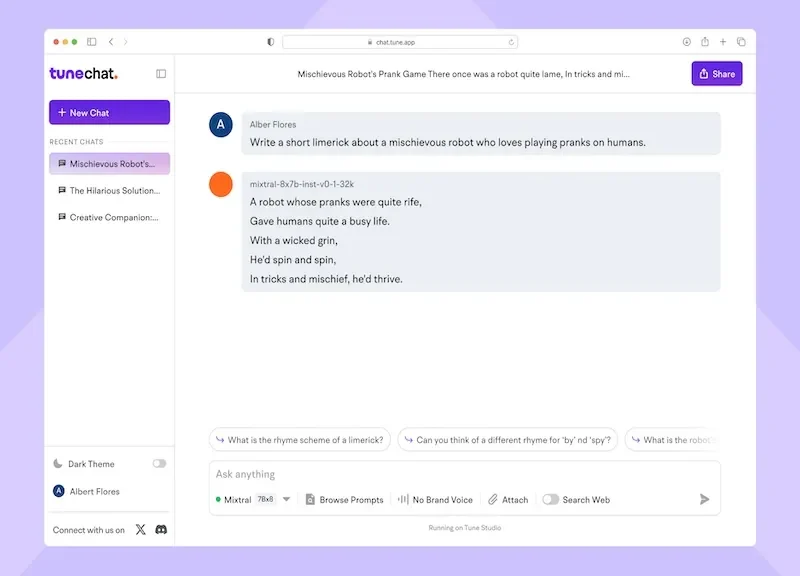Screen dimensions: 800x576
Task: Click the user message about mischievous robot
Action: pos(447,142)
